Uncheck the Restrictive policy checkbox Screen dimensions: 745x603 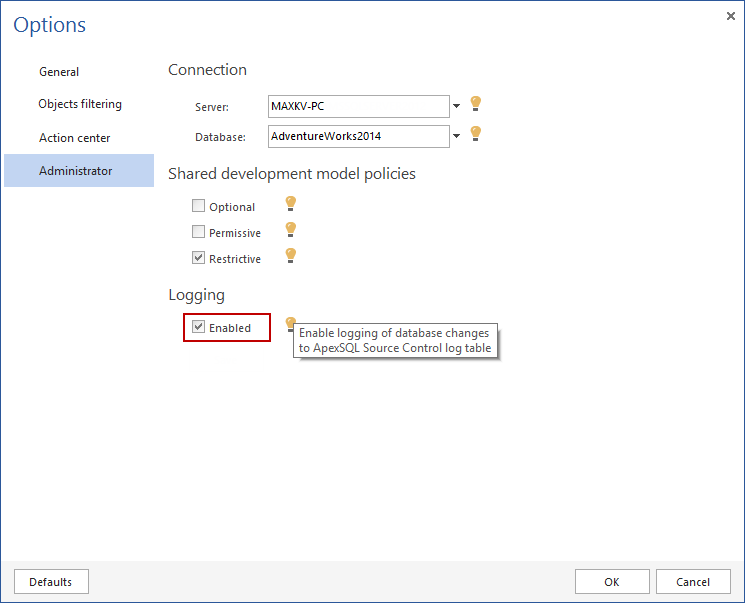[198, 259]
